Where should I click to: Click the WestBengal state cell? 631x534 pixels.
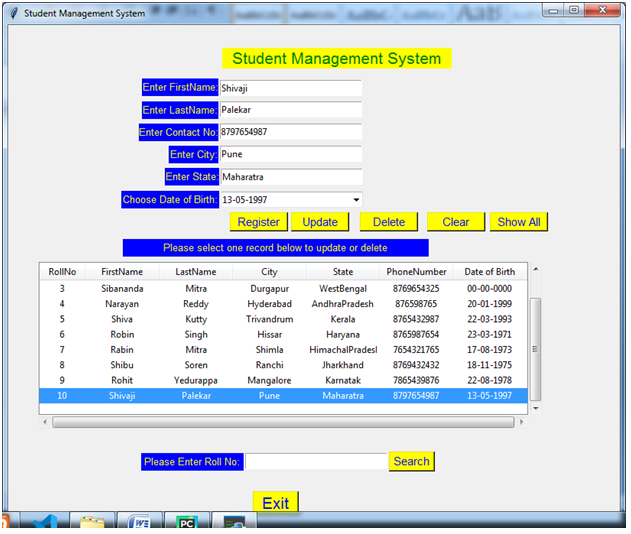click(x=343, y=289)
